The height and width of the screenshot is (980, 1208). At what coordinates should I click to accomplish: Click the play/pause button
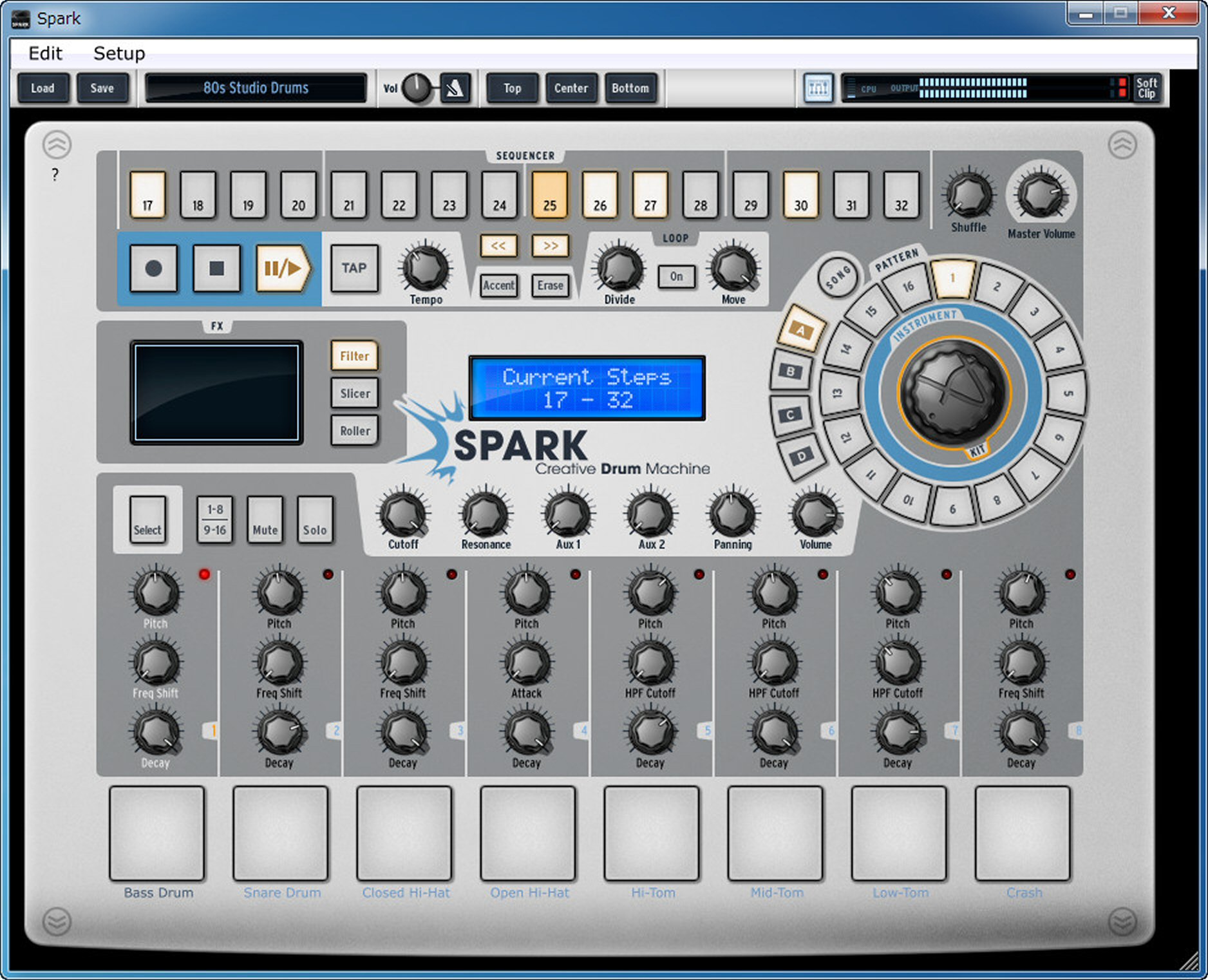coord(283,268)
